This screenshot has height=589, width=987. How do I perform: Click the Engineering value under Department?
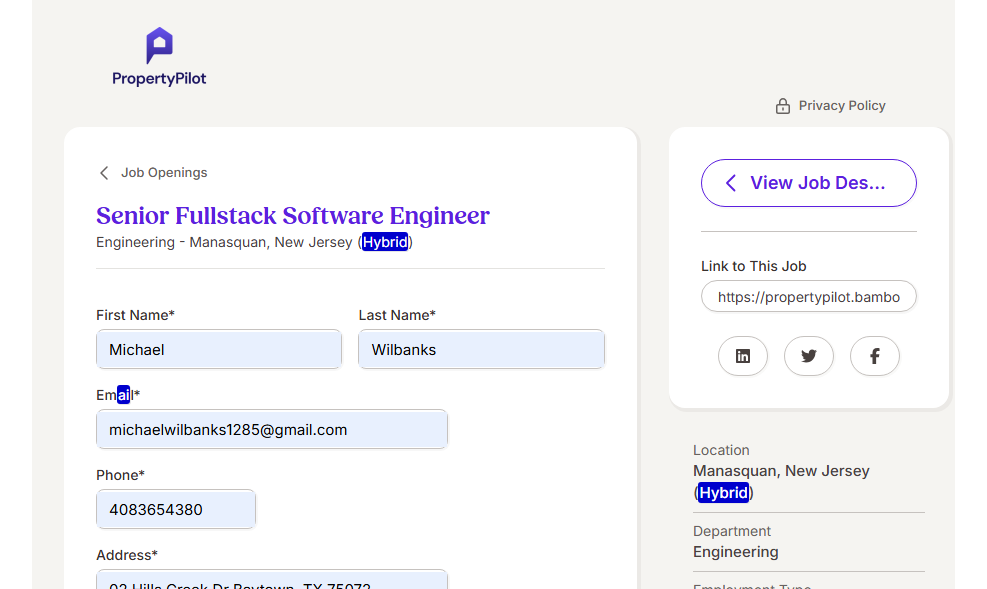[735, 552]
